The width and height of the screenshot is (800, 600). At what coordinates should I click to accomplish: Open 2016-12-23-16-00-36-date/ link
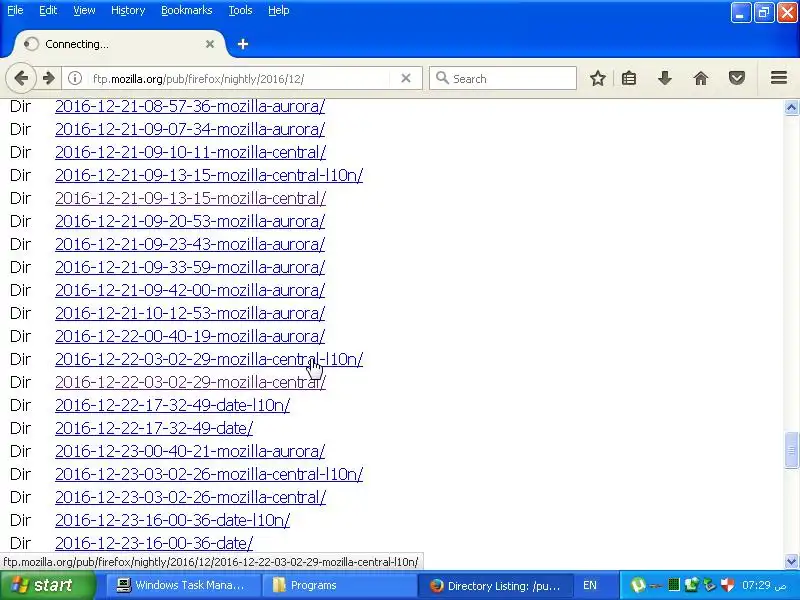pyautogui.click(x=154, y=543)
